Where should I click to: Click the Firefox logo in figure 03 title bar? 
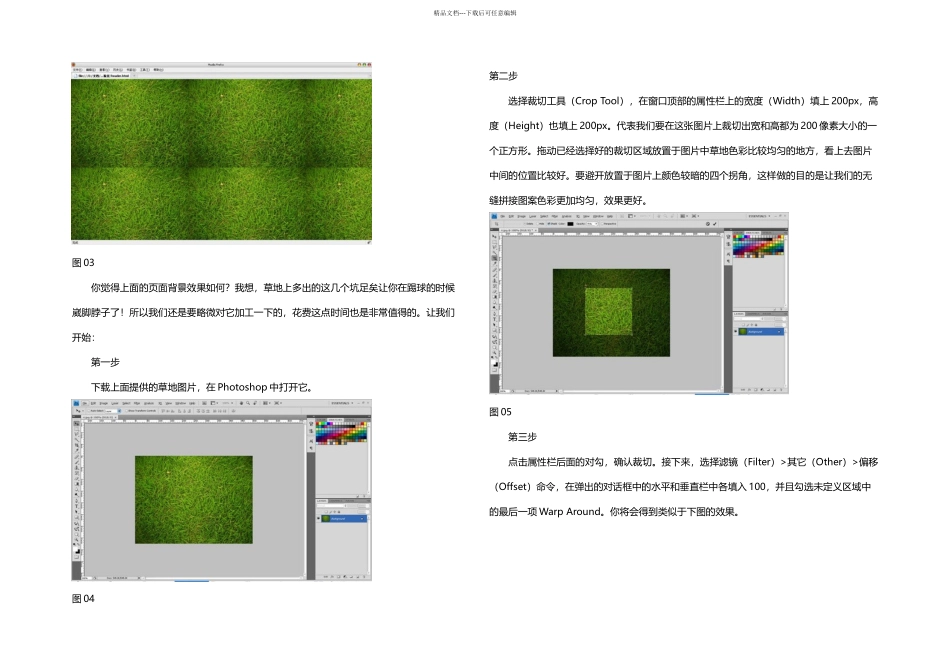pos(73,65)
